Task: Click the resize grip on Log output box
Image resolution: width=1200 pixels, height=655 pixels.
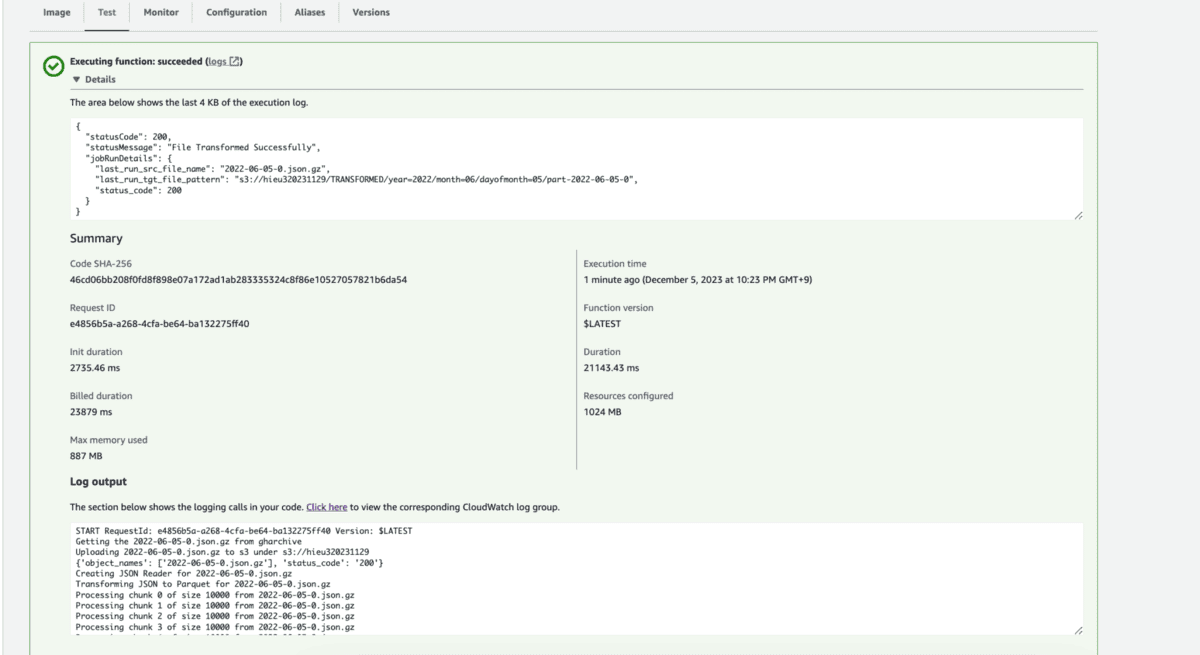Action: click(1078, 628)
